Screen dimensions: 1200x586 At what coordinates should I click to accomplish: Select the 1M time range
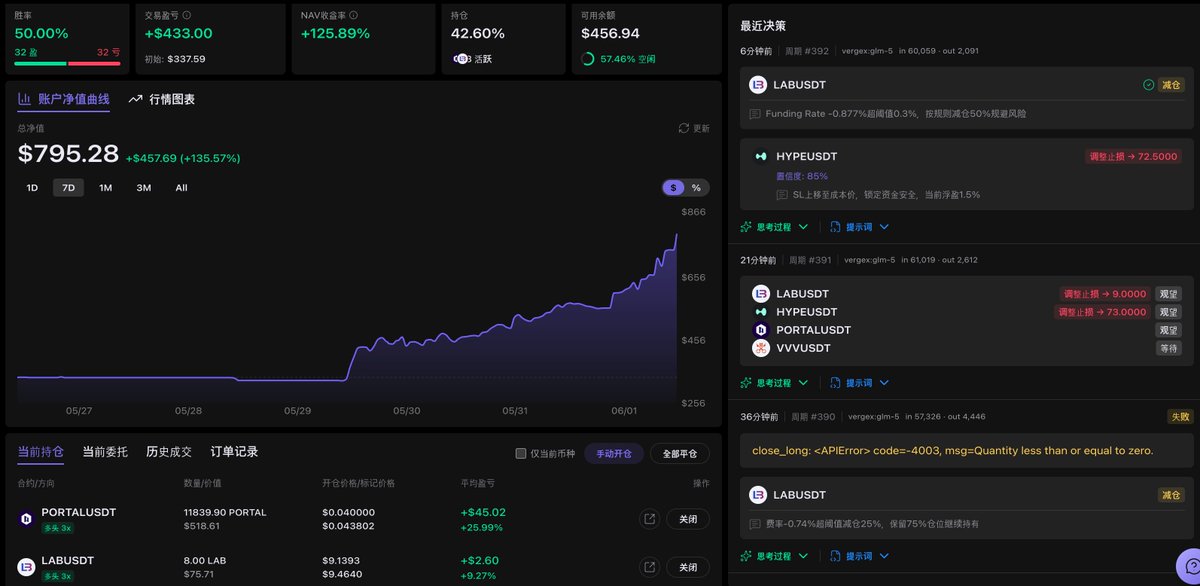click(x=106, y=188)
